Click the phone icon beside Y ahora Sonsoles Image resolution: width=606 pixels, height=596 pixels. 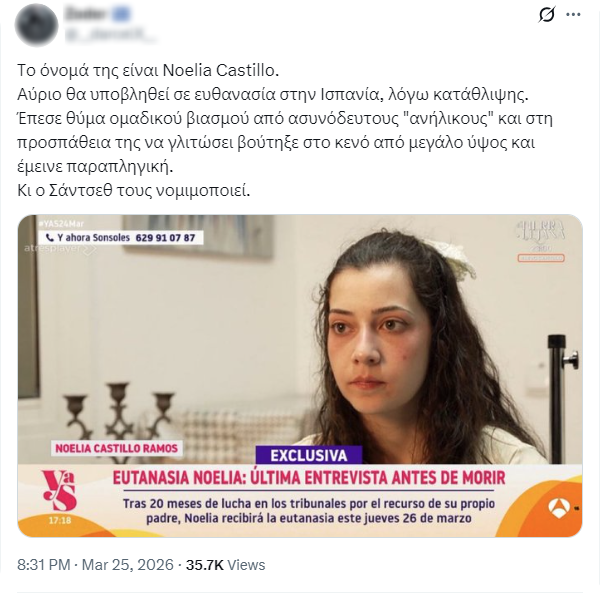50,237
